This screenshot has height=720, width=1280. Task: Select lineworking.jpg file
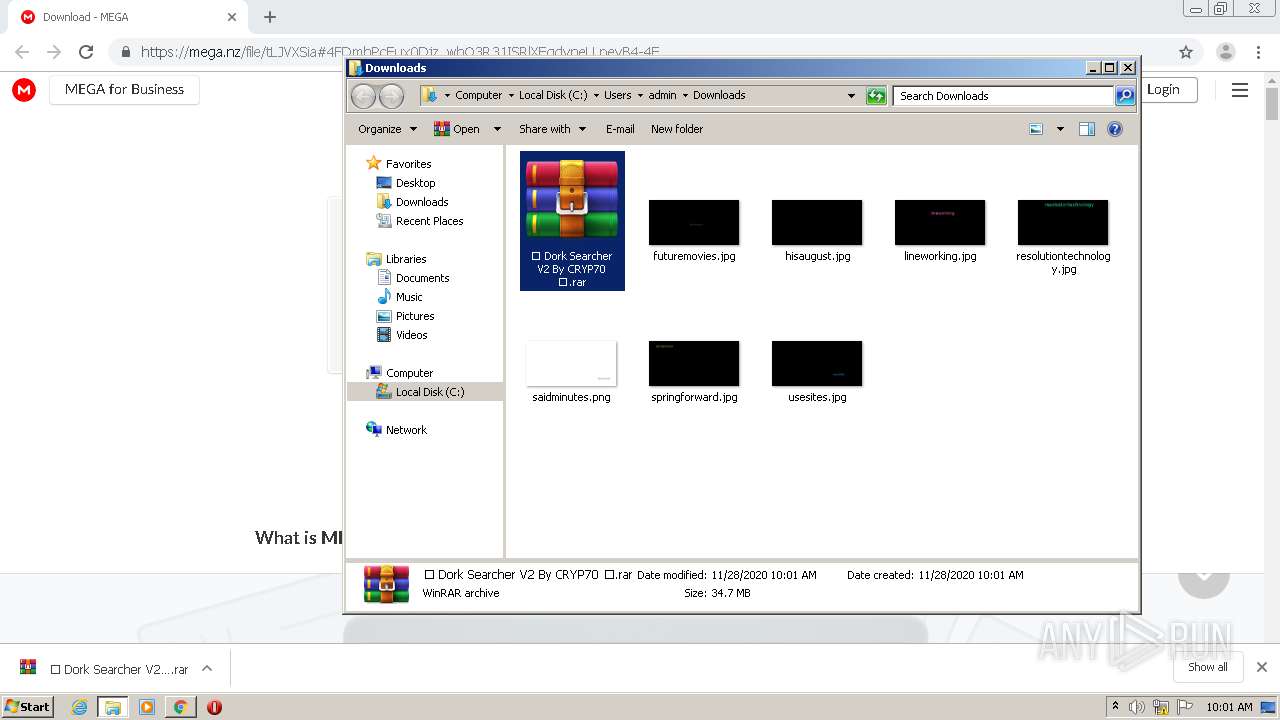tap(940, 230)
